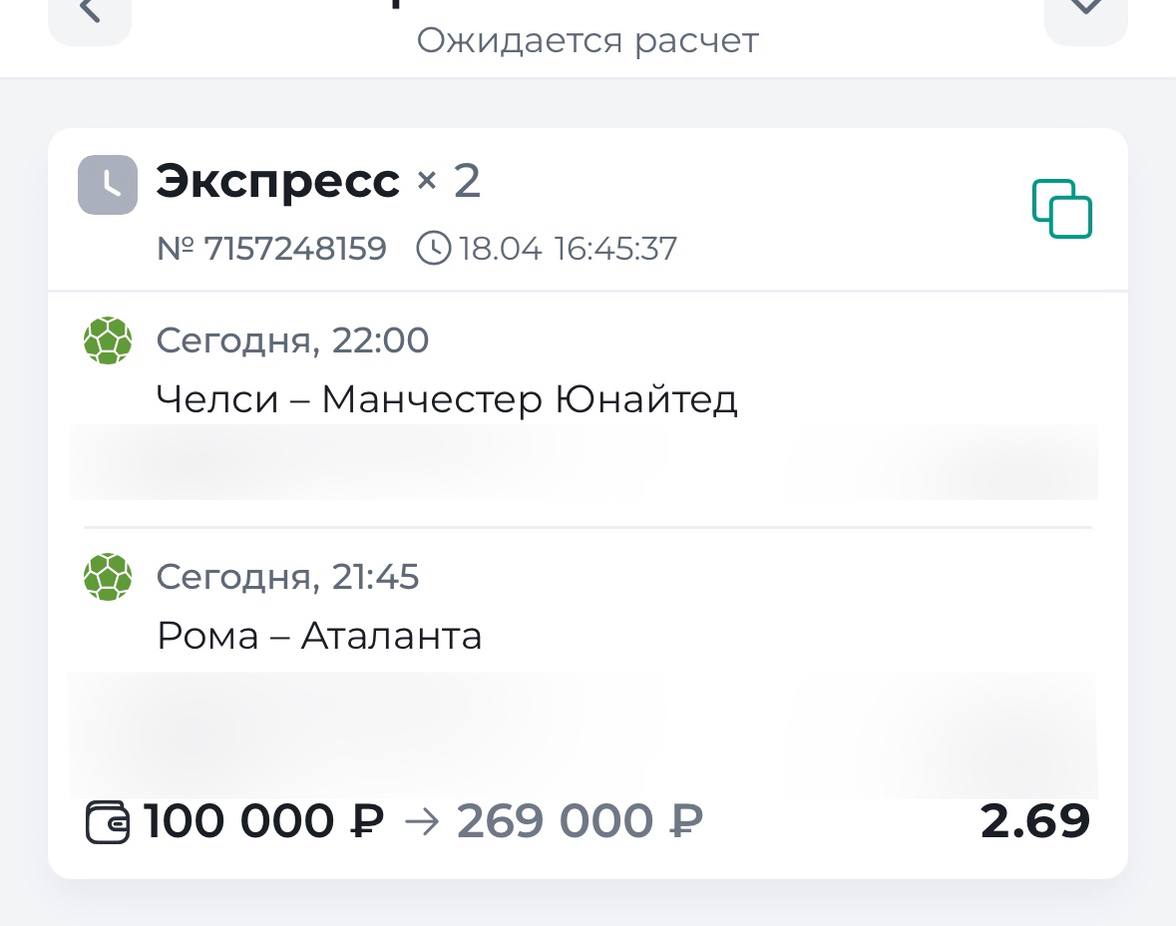Tap the 100 000 ₽ stake amount

(264, 821)
